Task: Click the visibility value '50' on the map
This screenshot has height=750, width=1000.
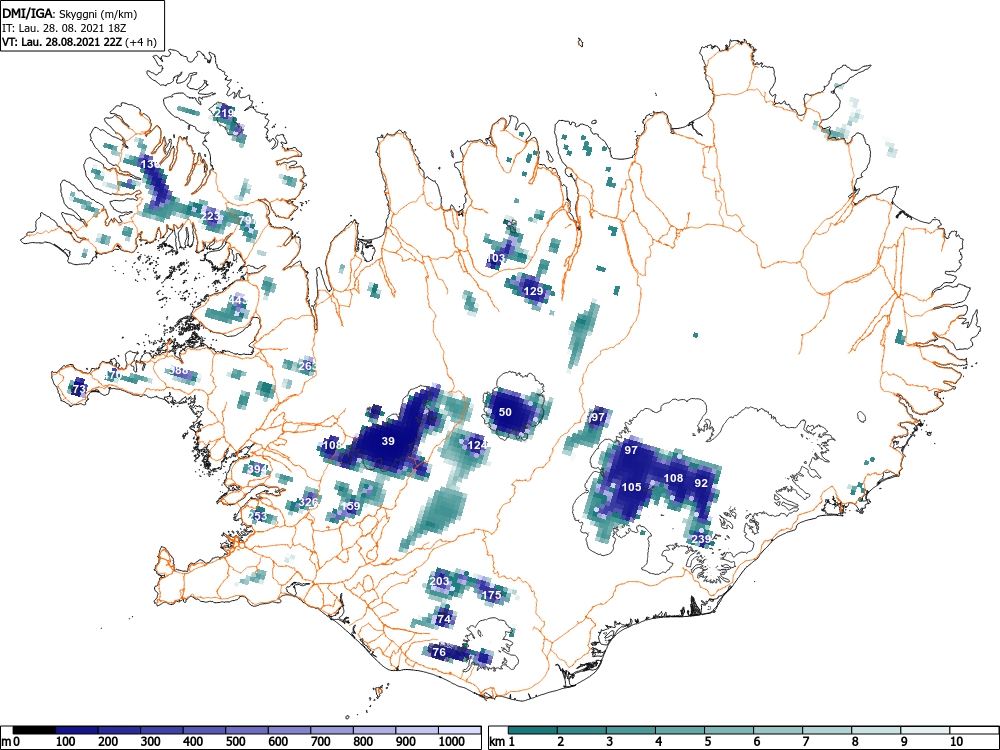Action: tap(504, 412)
